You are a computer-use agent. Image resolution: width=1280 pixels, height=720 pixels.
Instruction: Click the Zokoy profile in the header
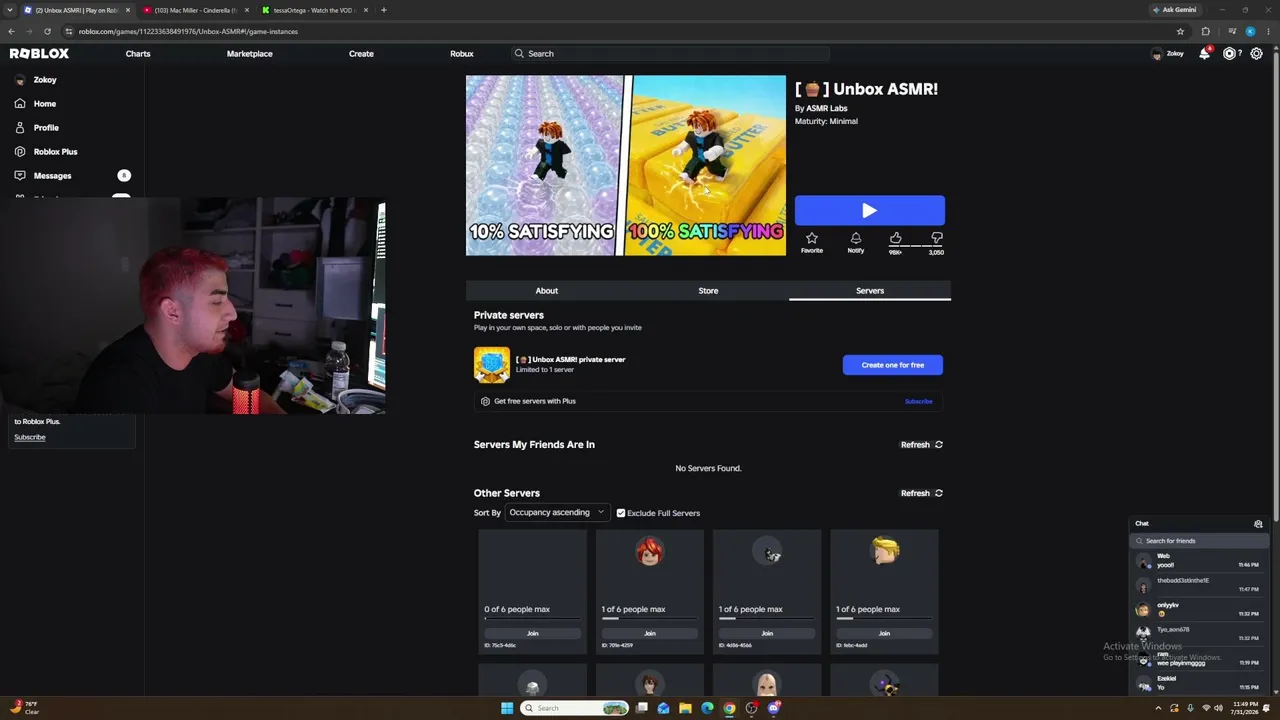click(x=1167, y=54)
